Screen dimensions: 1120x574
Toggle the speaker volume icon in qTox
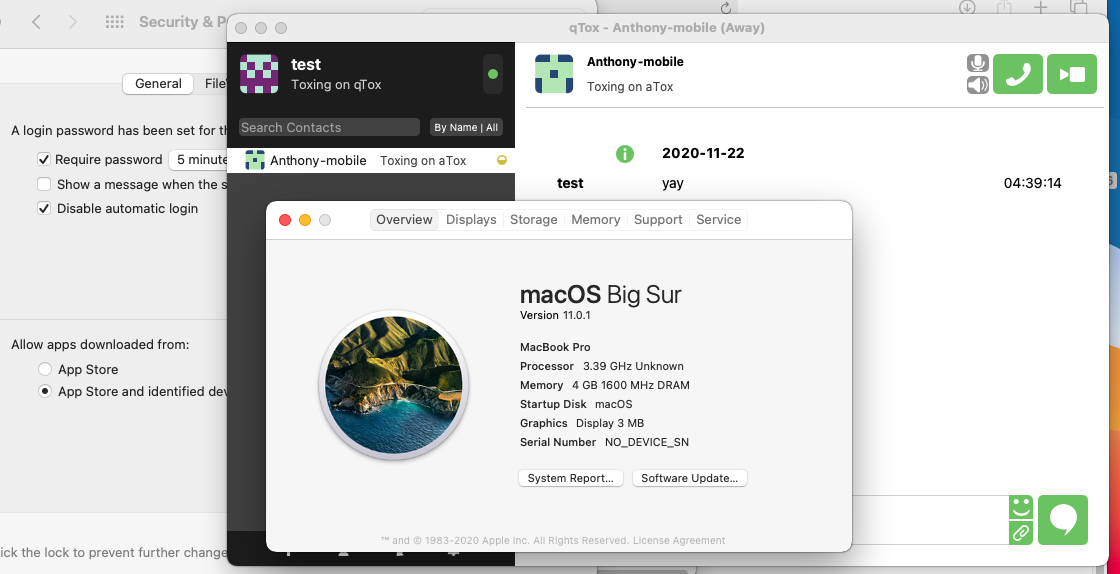pyautogui.click(x=978, y=85)
